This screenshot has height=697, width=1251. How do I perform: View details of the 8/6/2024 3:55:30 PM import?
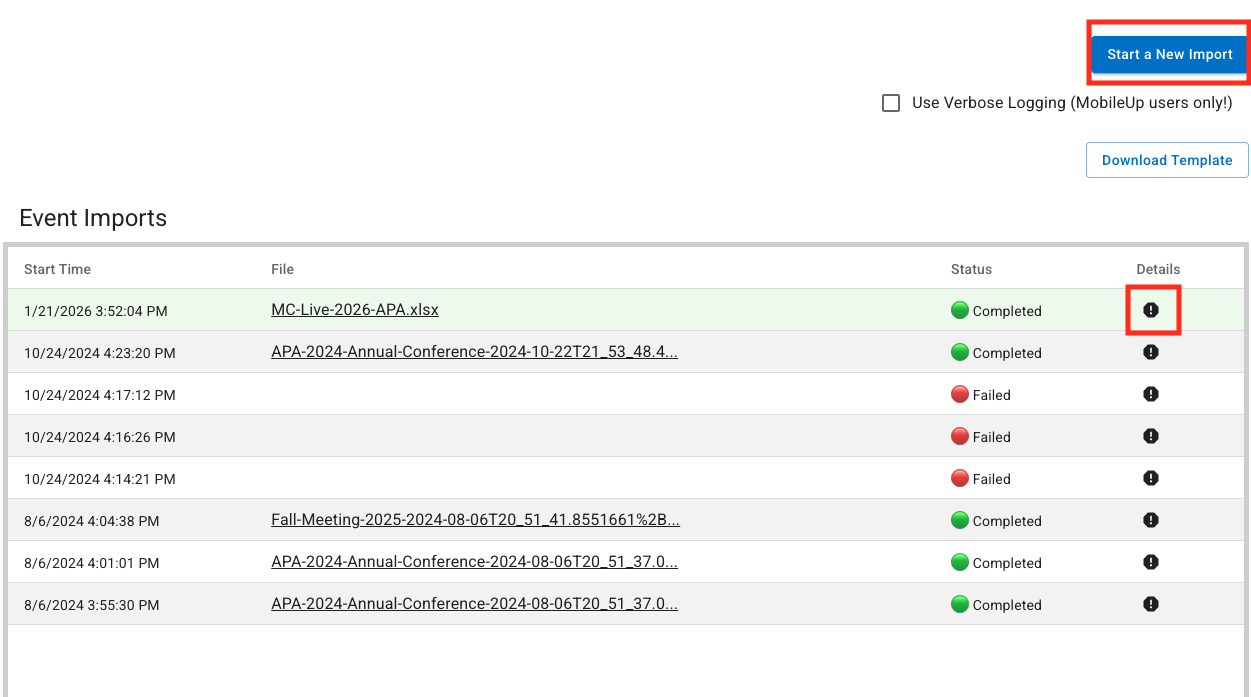pyautogui.click(x=1151, y=604)
